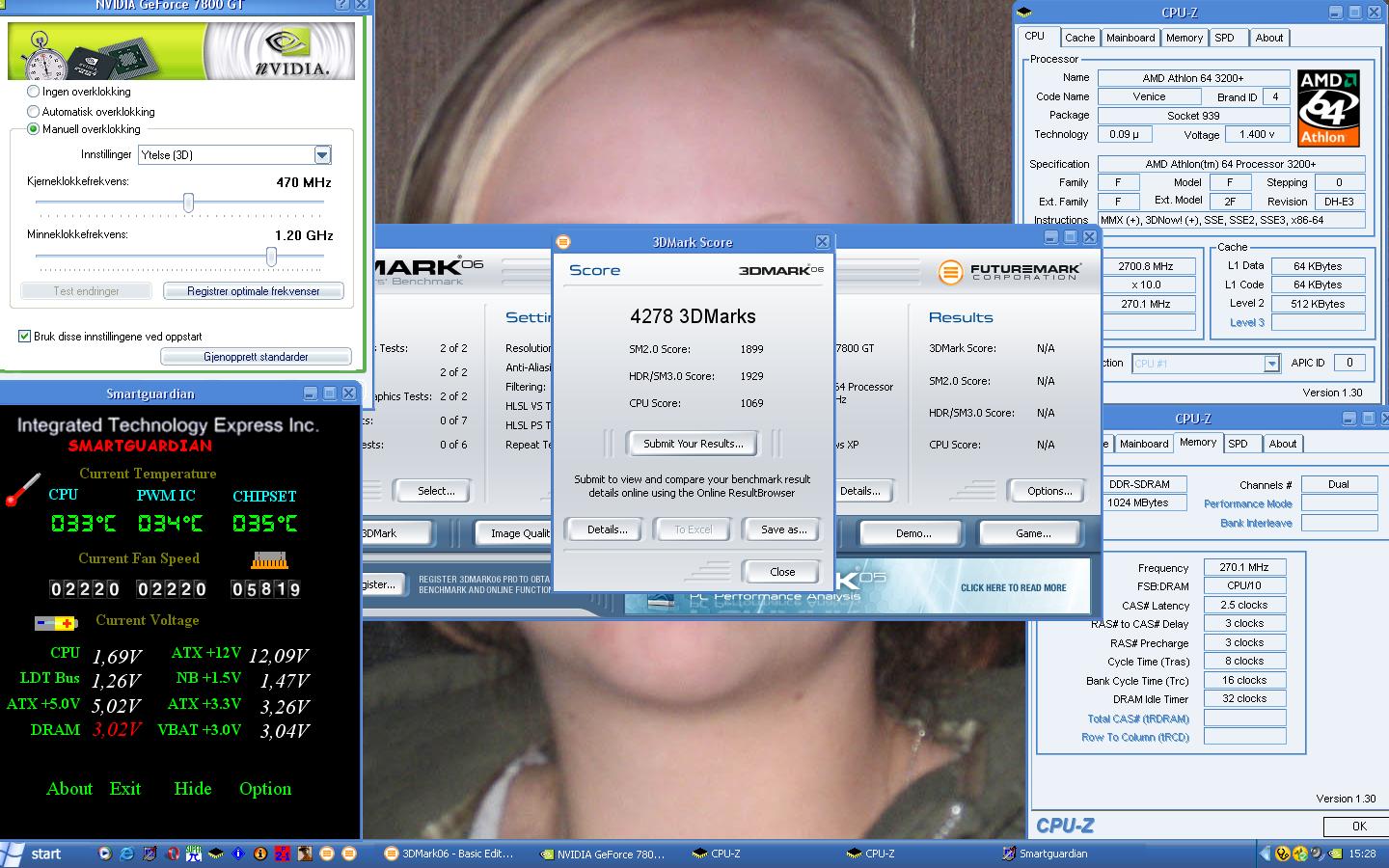Click the thermometer icon in Smartguardian
The width and height of the screenshot is (1389, 868).
[x=23, y=489]
